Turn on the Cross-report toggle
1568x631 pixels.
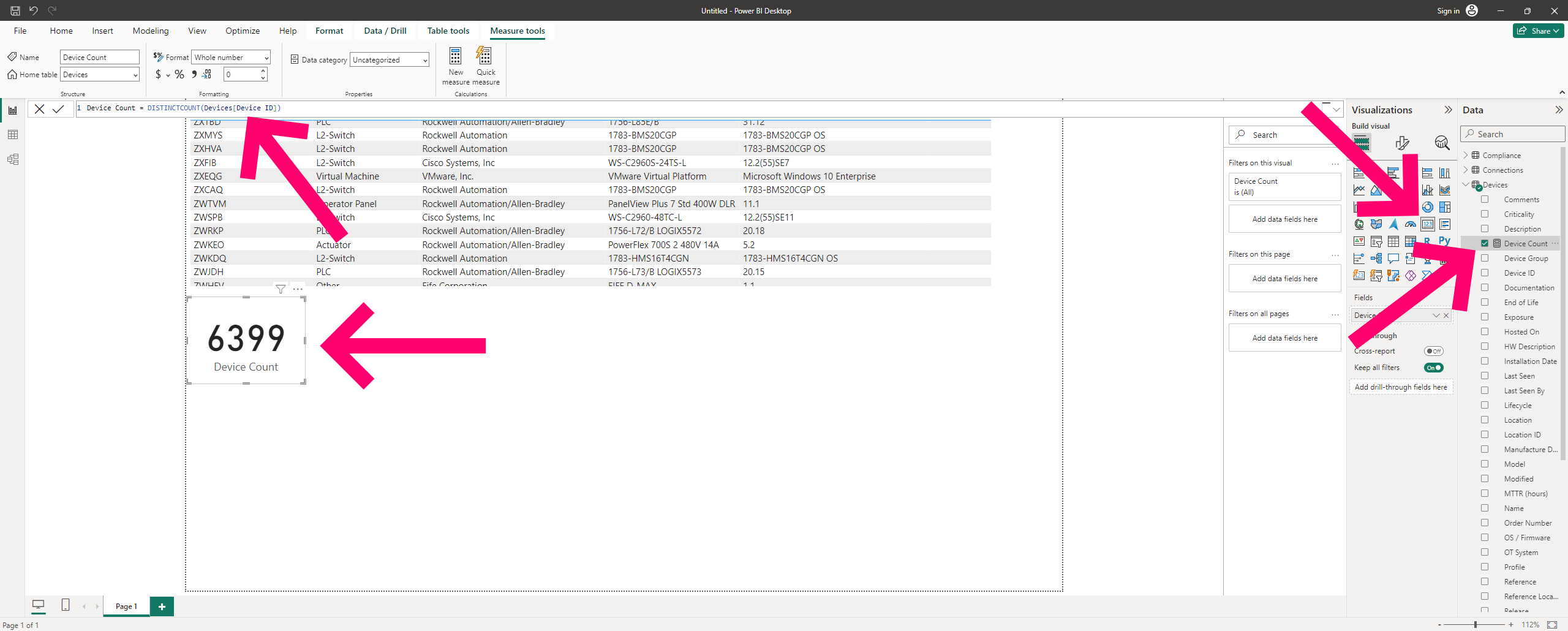tap(1434, 351)
